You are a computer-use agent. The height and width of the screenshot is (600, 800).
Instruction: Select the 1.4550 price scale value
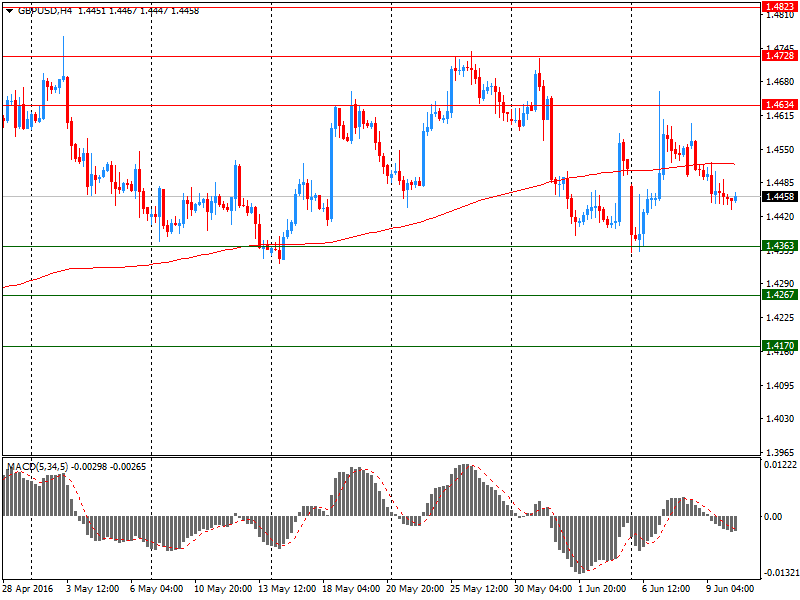(781, 149)
